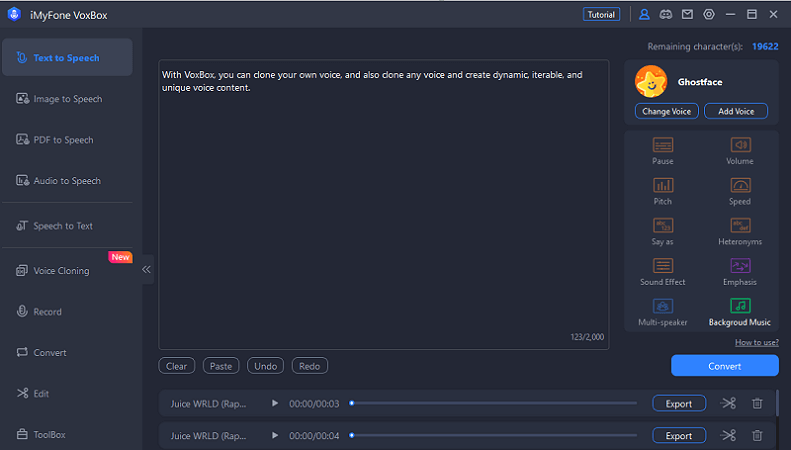Delete the 00:04 clip via trash icon
791x450 pixels.
tap(757, 435)
